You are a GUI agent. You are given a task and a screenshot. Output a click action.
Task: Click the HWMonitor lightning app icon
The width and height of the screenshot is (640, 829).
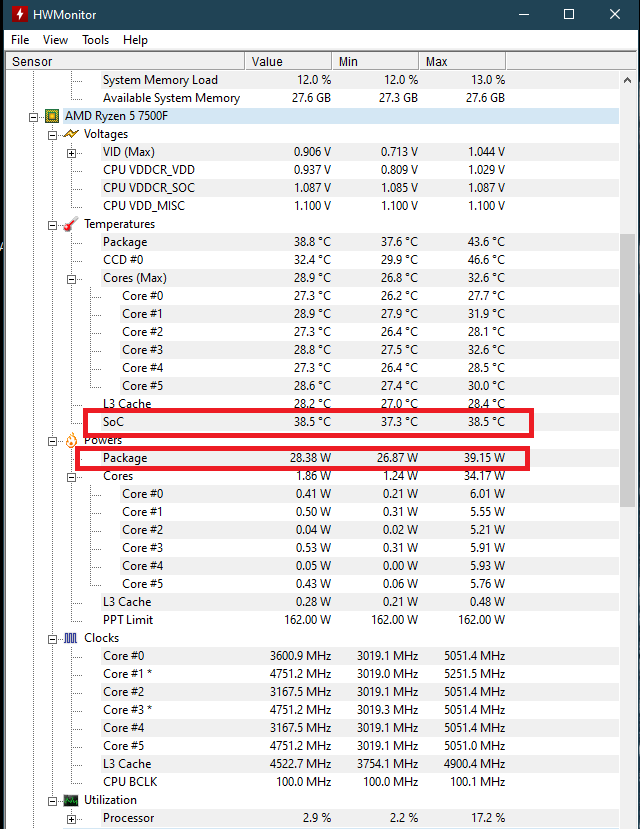(x=20, y=14)
